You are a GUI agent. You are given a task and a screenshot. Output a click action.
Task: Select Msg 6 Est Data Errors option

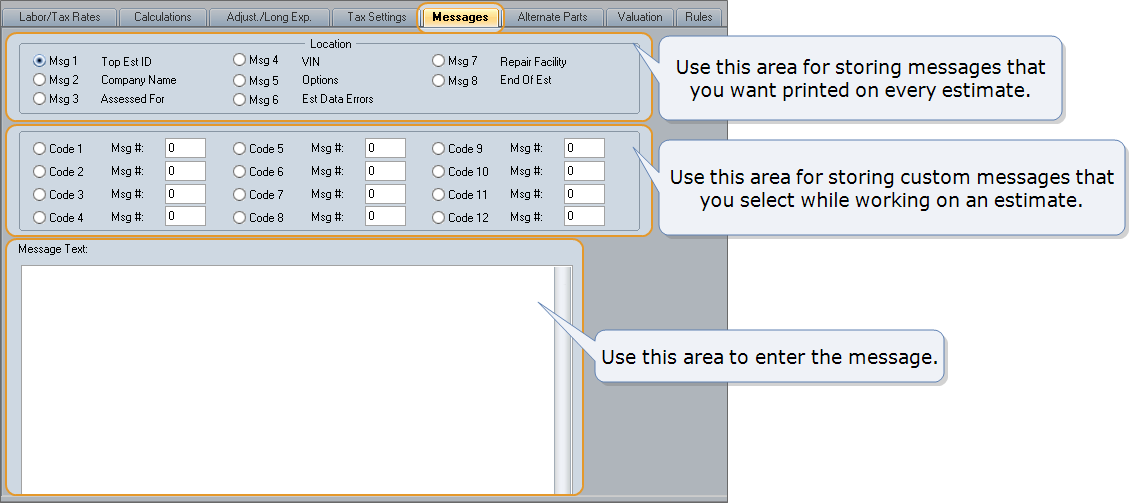point(240,100)
